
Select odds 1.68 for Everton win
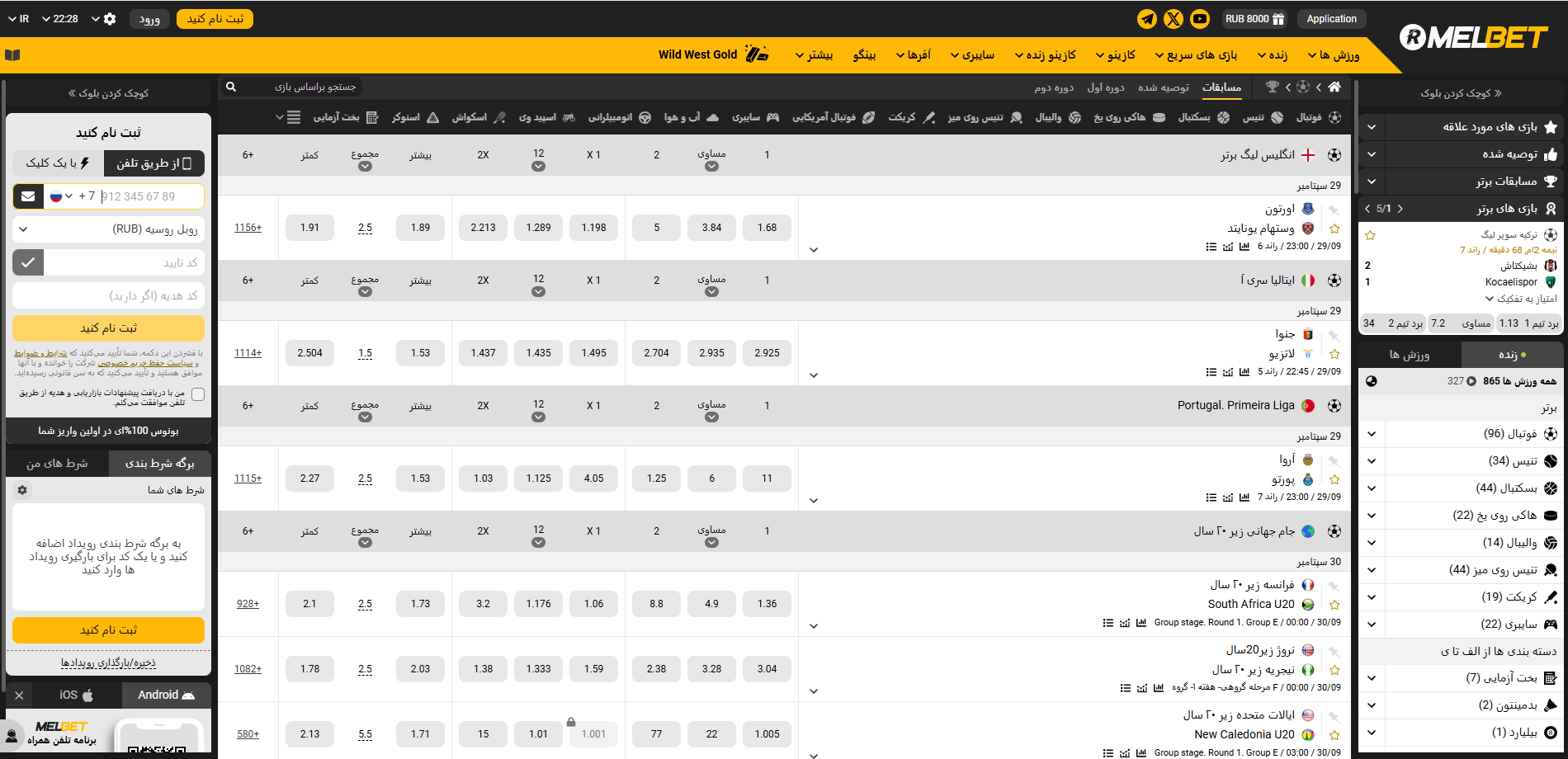click(x=767, y=228)
